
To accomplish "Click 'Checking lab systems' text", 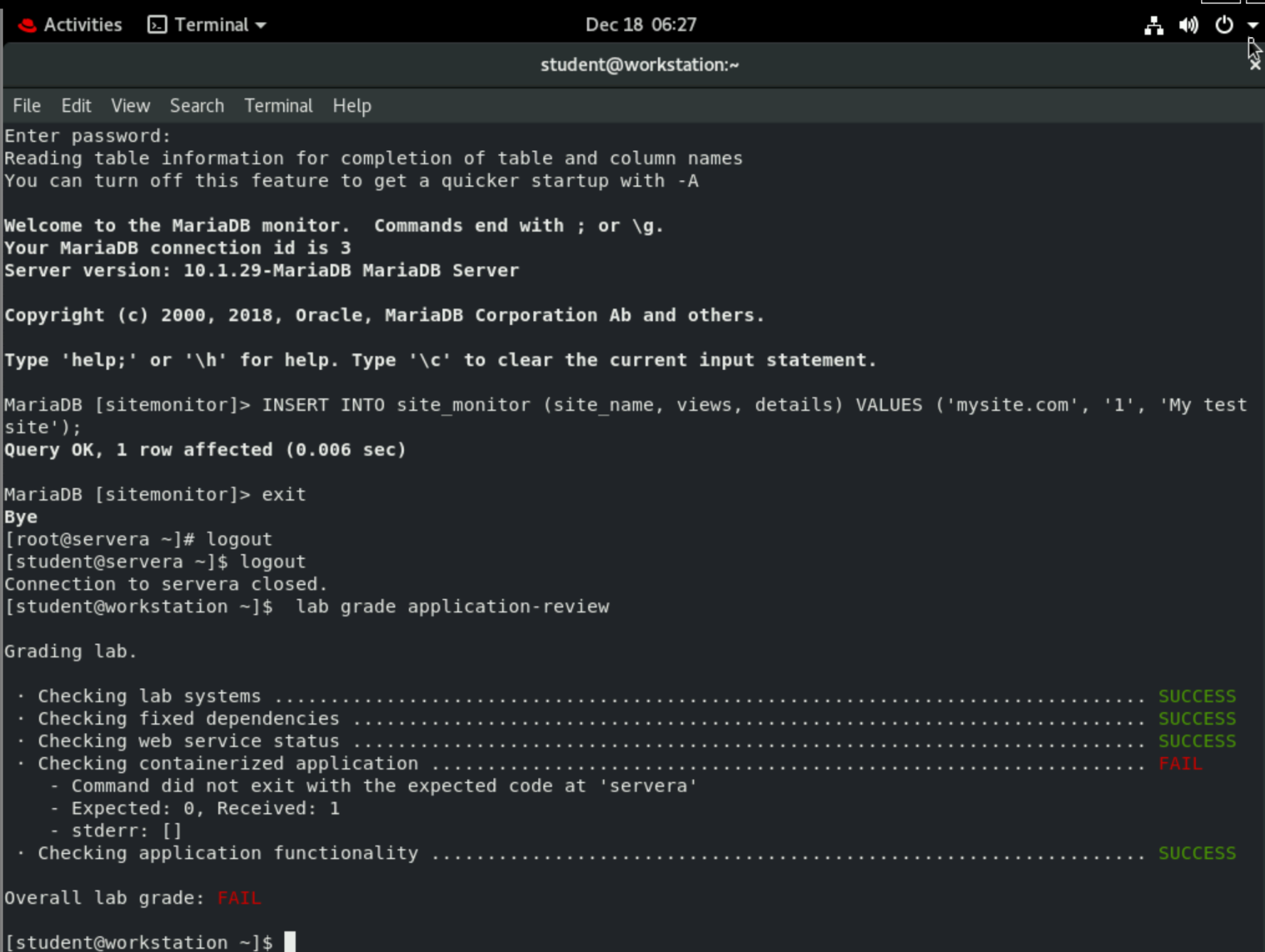I will [x=149, y=697].
